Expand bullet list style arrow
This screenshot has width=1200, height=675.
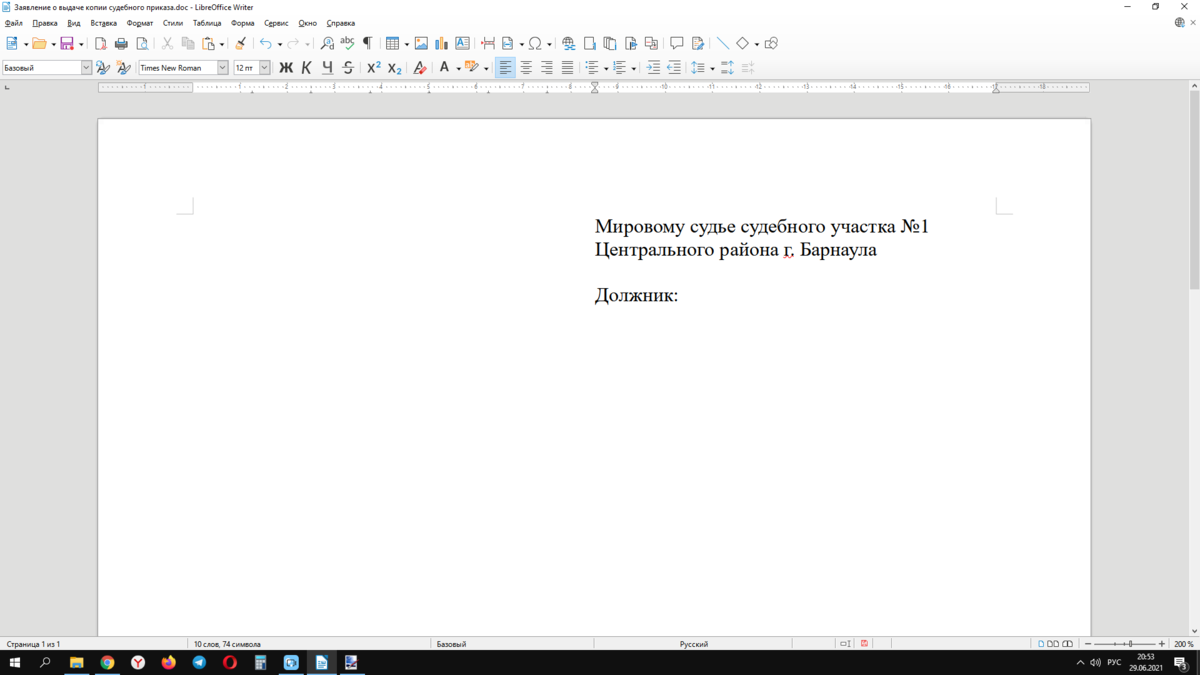(x=606, y=68)
